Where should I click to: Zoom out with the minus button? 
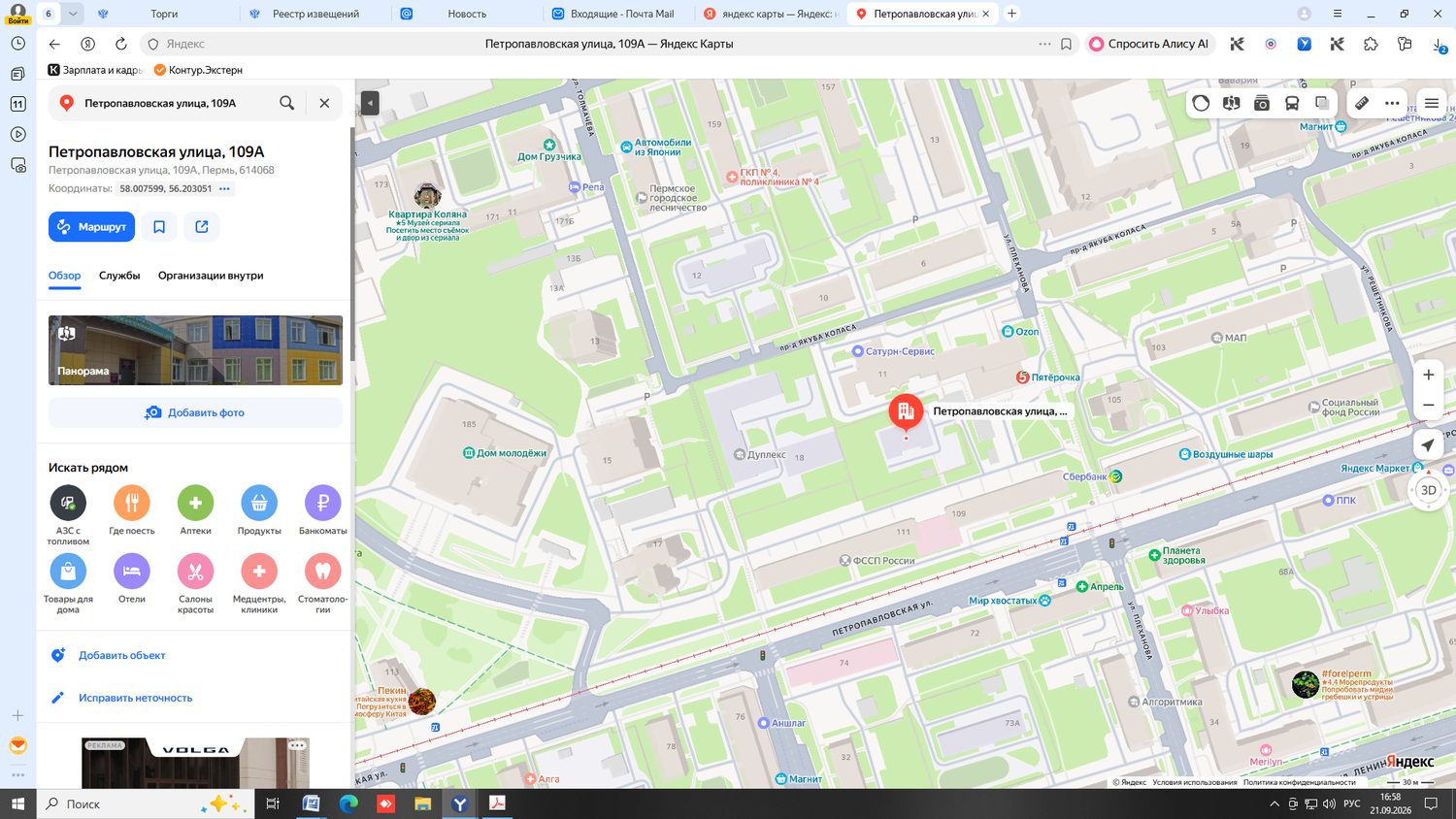tap(1429, 405)
